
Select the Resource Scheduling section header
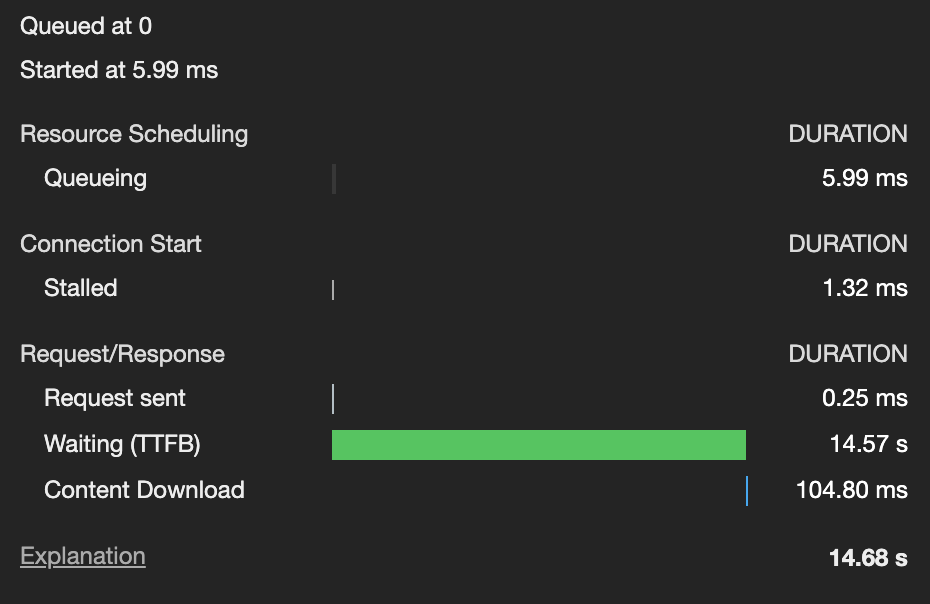(134, 134)
